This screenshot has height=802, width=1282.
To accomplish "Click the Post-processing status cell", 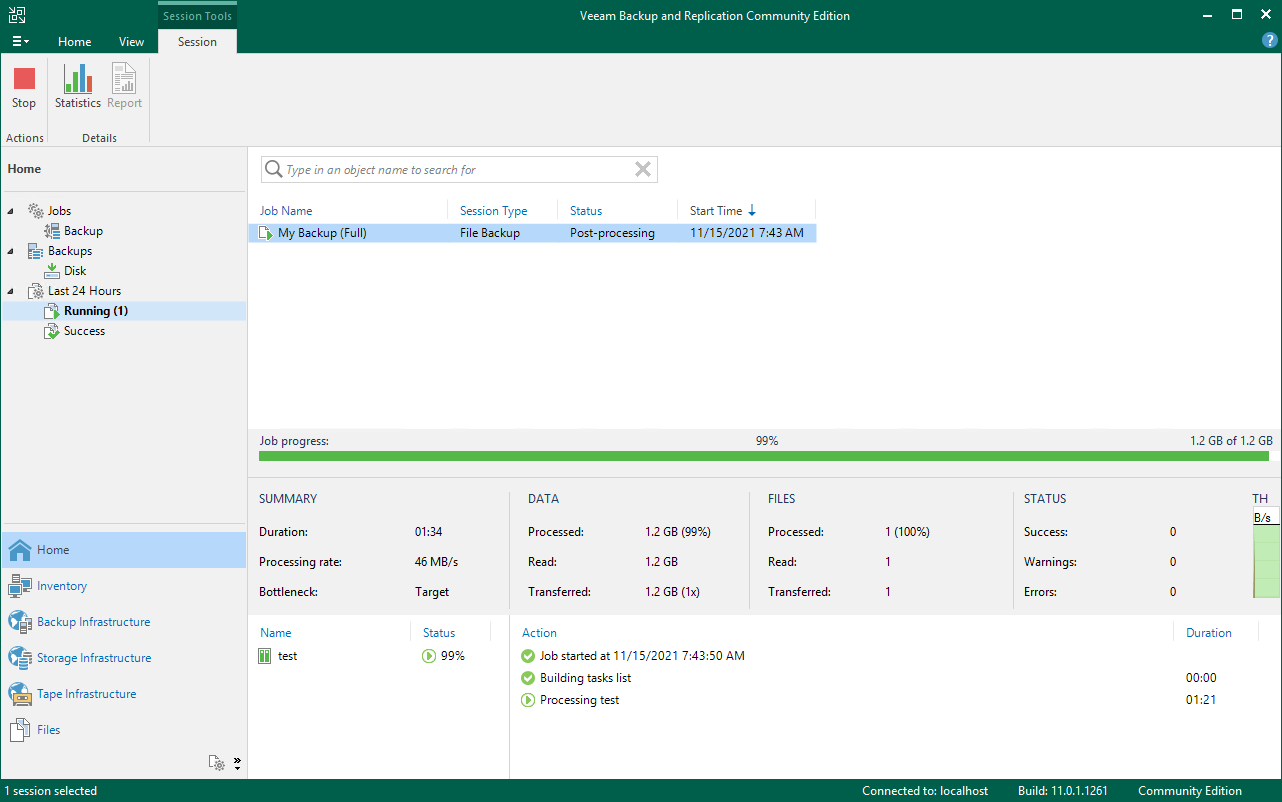I will (612, 233).
